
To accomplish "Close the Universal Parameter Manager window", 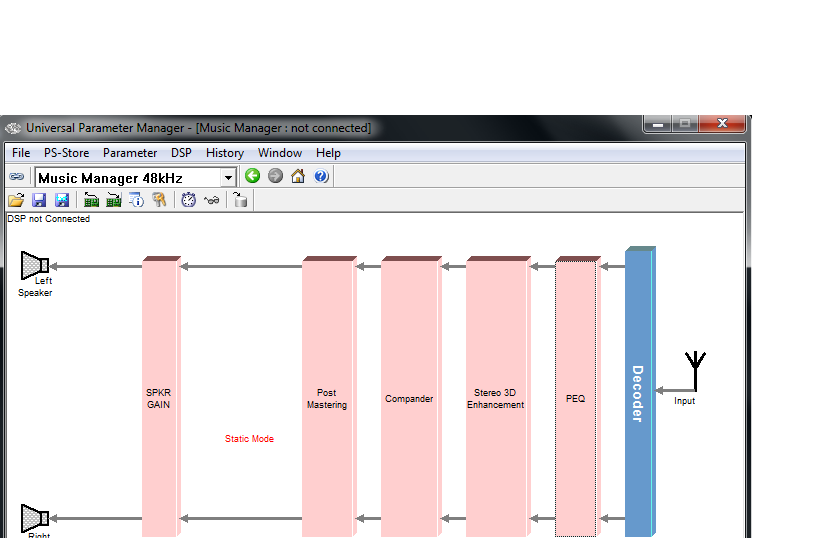I will [722, 124].
